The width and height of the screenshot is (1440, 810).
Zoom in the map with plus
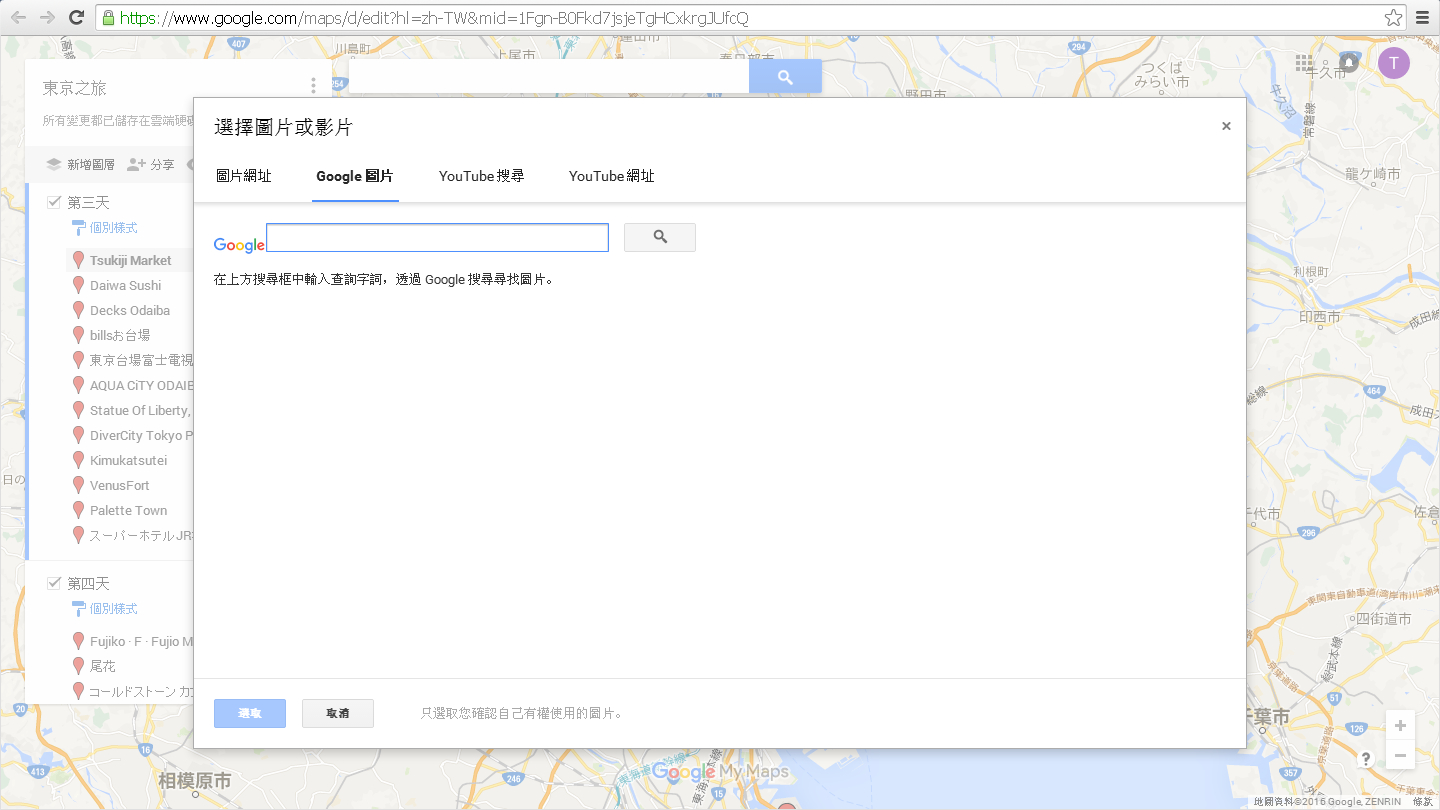click(1400, 725)
